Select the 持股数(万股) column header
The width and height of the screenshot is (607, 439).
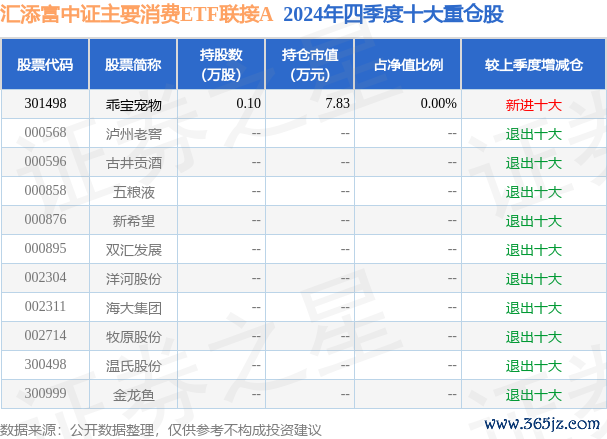click(221, 65)
